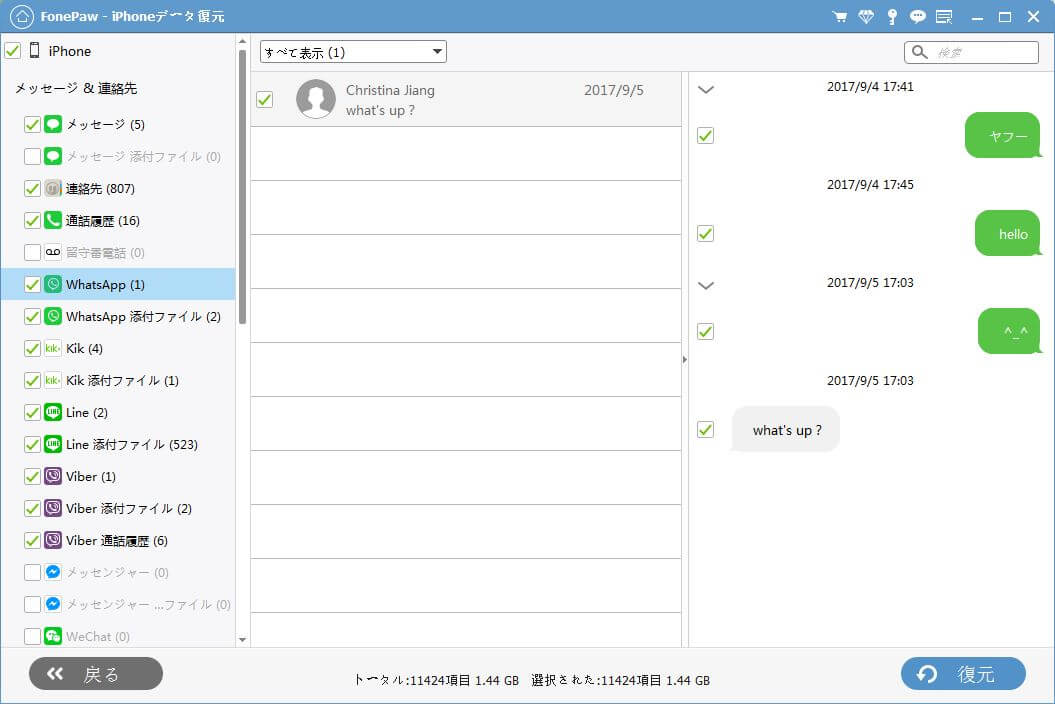Uncheck the メッセージ (5) checkbox
The width and height of the screenshot is (1055, 704).
[x=32, y=125]
